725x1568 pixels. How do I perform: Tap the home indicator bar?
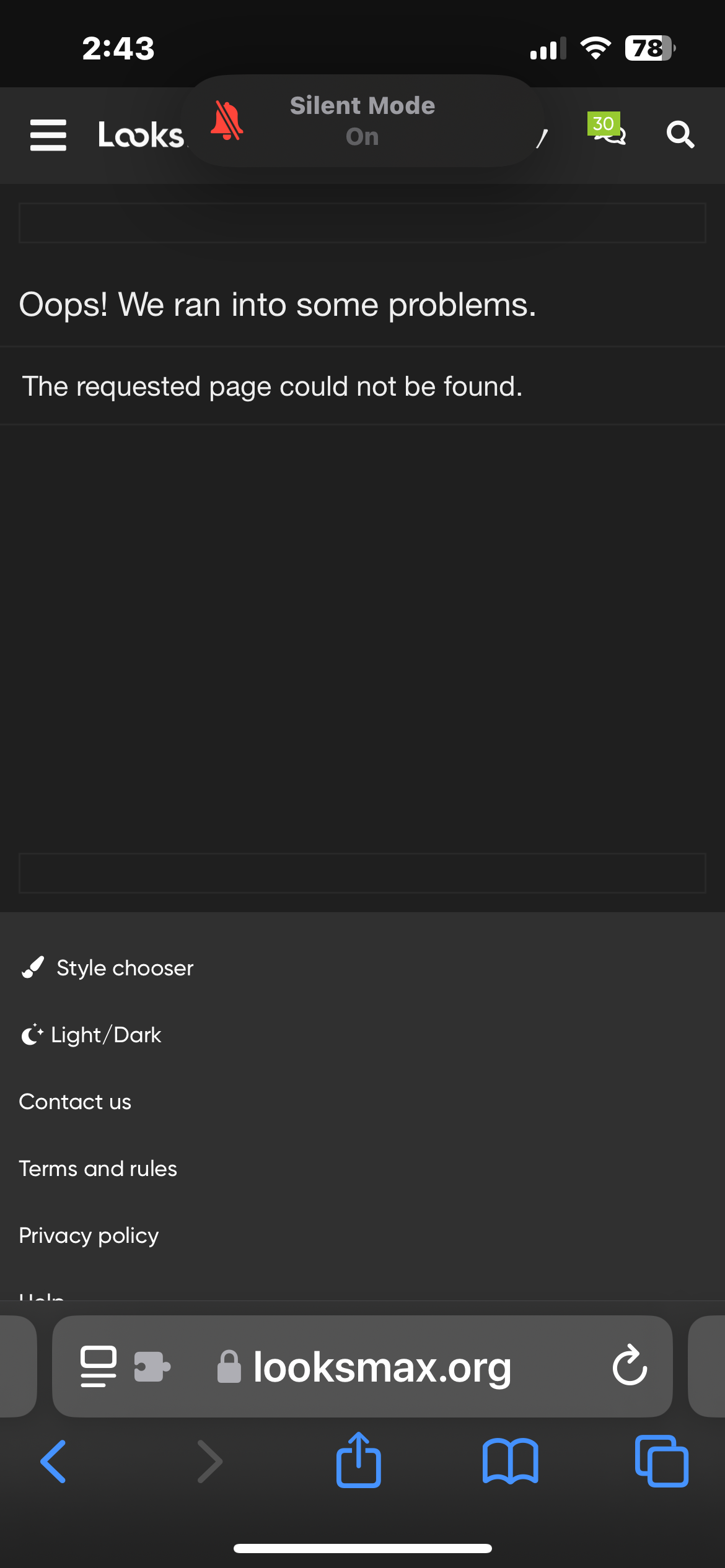coord(362,1548)
